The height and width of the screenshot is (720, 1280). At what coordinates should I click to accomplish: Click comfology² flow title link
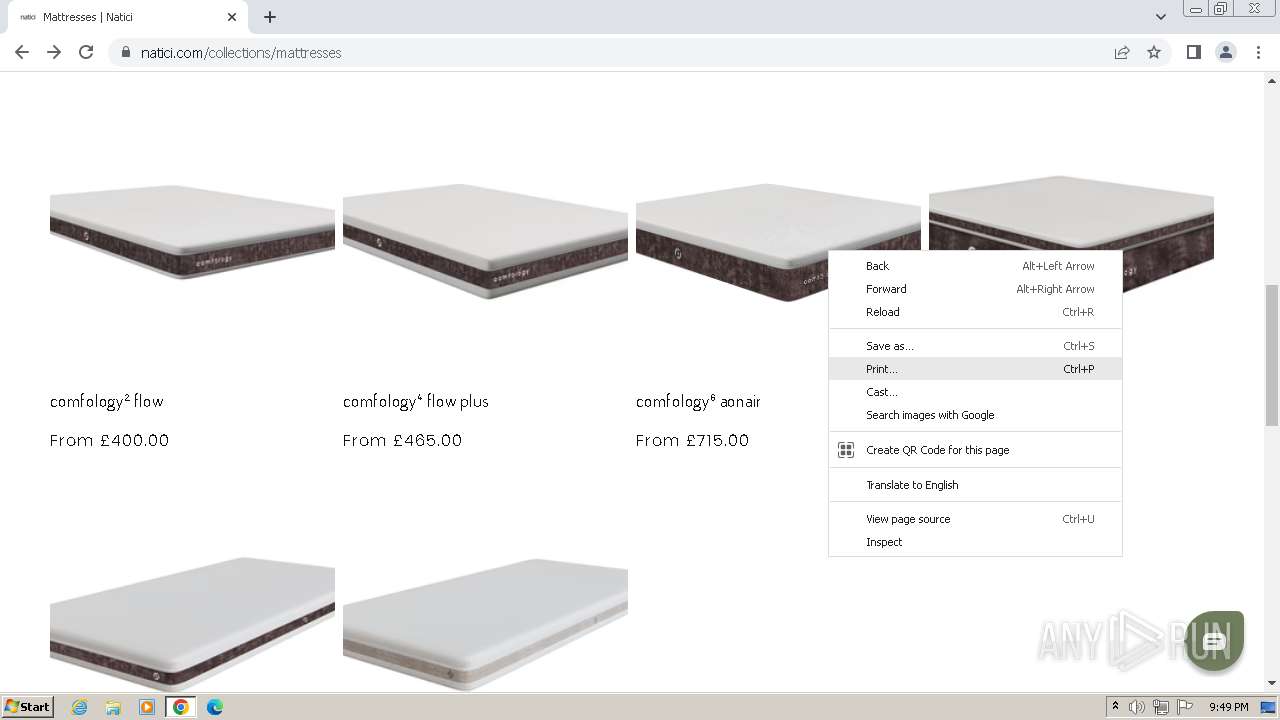tap(106, 401)
